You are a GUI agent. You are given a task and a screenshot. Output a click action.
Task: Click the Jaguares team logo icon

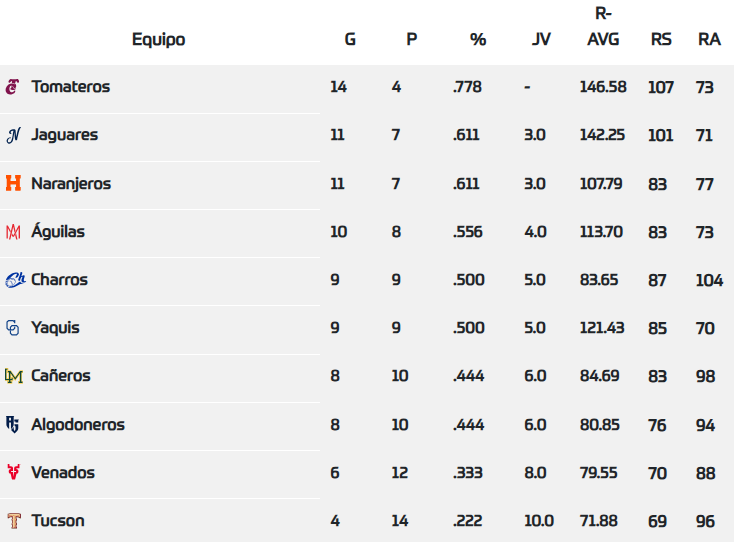pos(13,135)
